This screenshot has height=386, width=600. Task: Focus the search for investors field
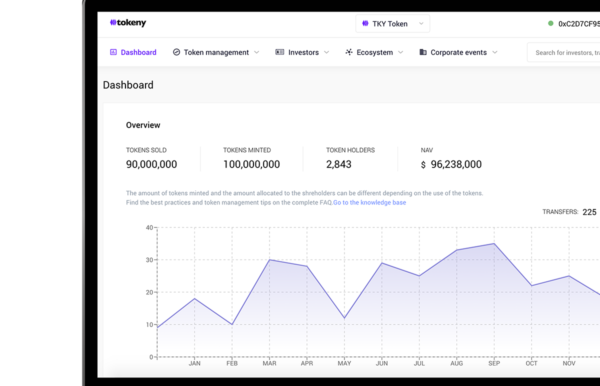point(564,53)
